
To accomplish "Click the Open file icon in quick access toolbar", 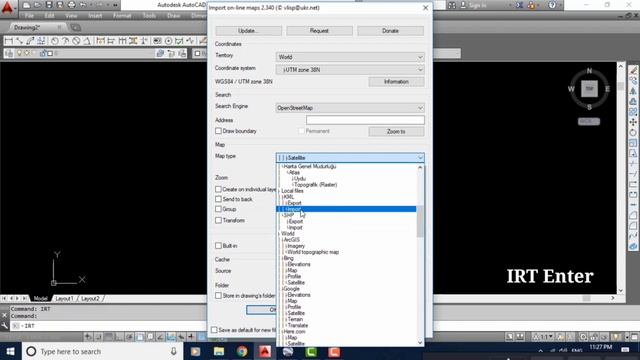I will (37, 5).
